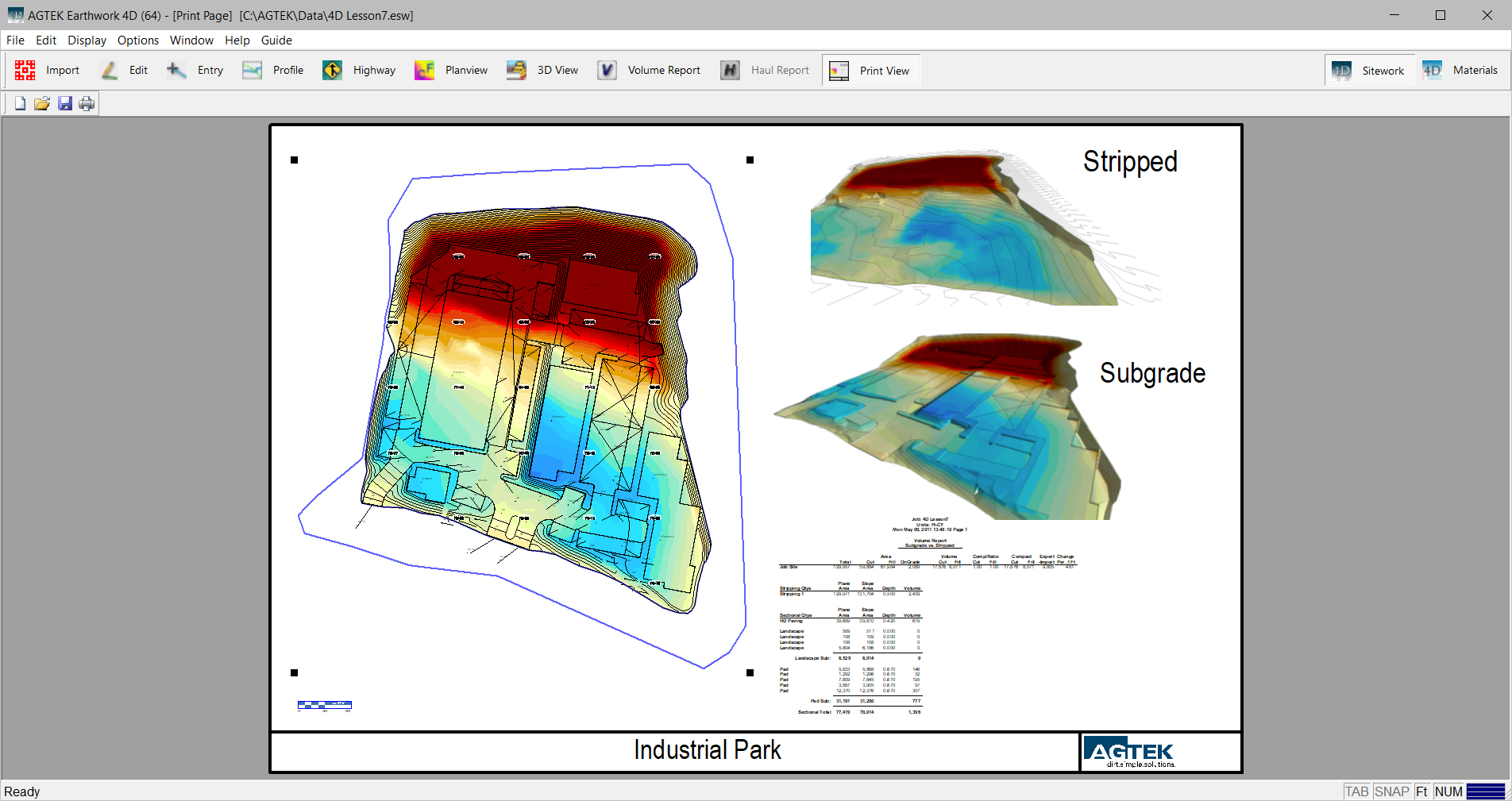
Task: Toggle Materials 4D mode
Action: click(x=1460, y=71)
